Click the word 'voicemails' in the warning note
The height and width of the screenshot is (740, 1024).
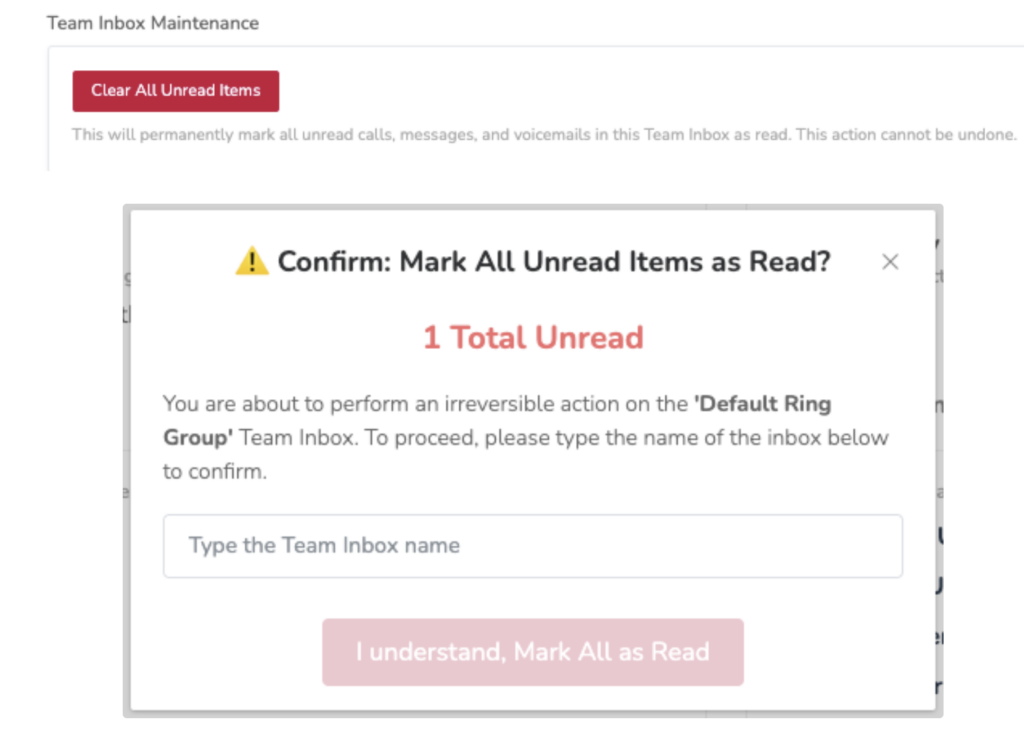[x=552, y=135]
